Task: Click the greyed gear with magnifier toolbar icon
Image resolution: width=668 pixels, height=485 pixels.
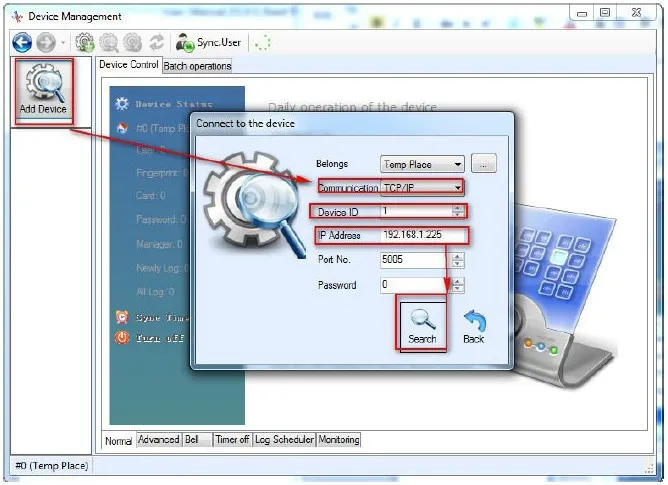Action: coord(109,43)
